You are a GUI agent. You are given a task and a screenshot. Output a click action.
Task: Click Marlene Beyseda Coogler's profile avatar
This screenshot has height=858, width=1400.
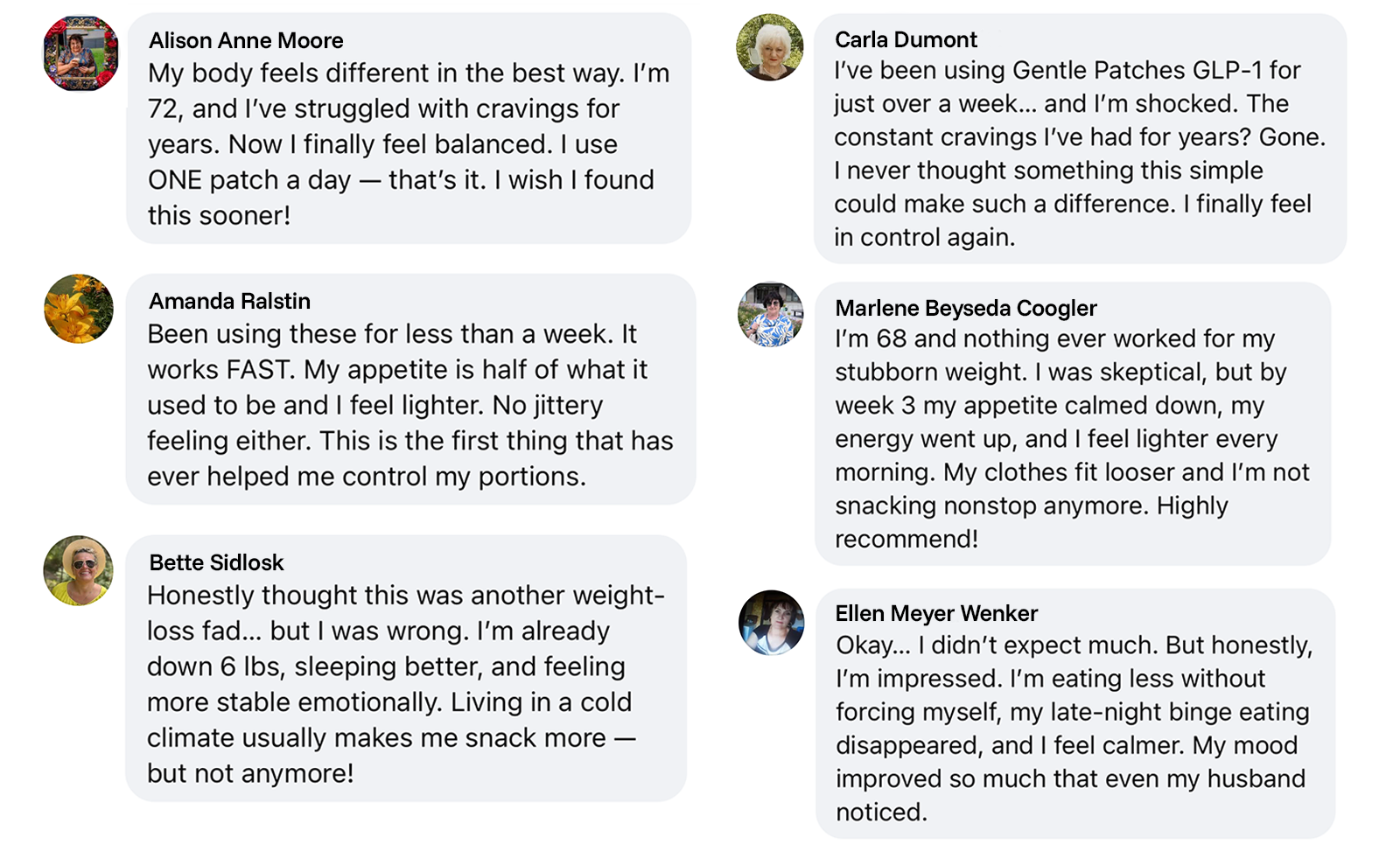tap(771, 315)
